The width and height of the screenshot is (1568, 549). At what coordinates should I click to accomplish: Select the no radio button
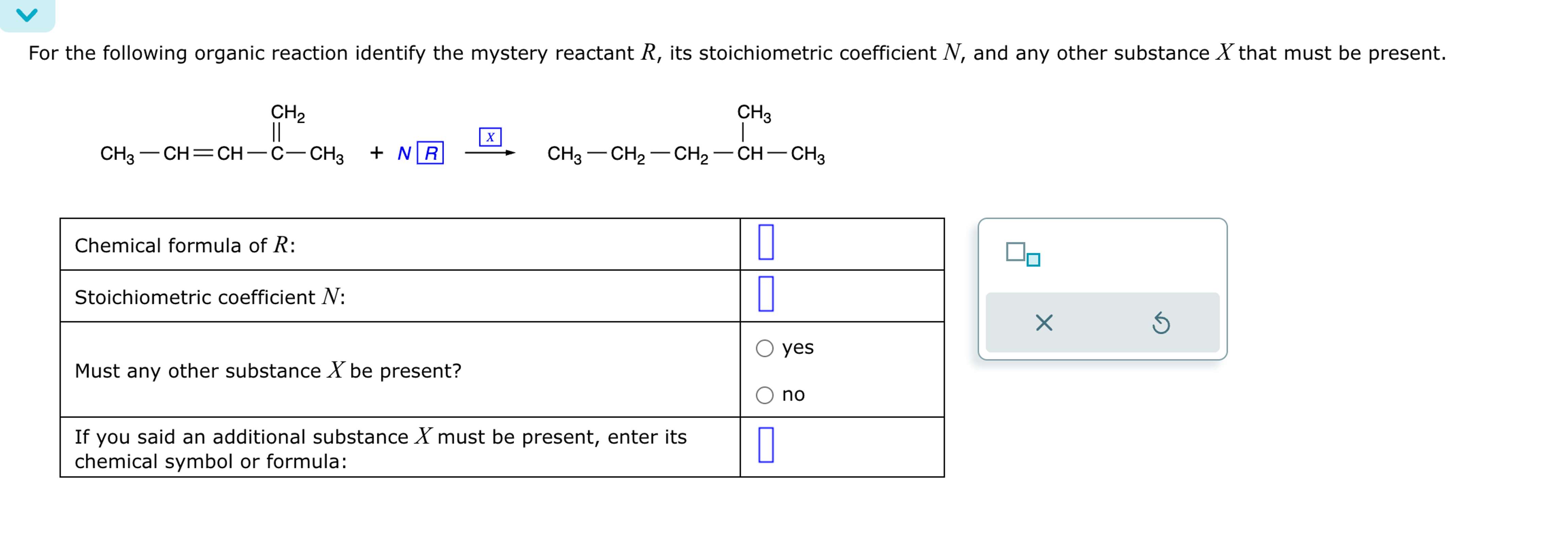(x=764, y=395)
